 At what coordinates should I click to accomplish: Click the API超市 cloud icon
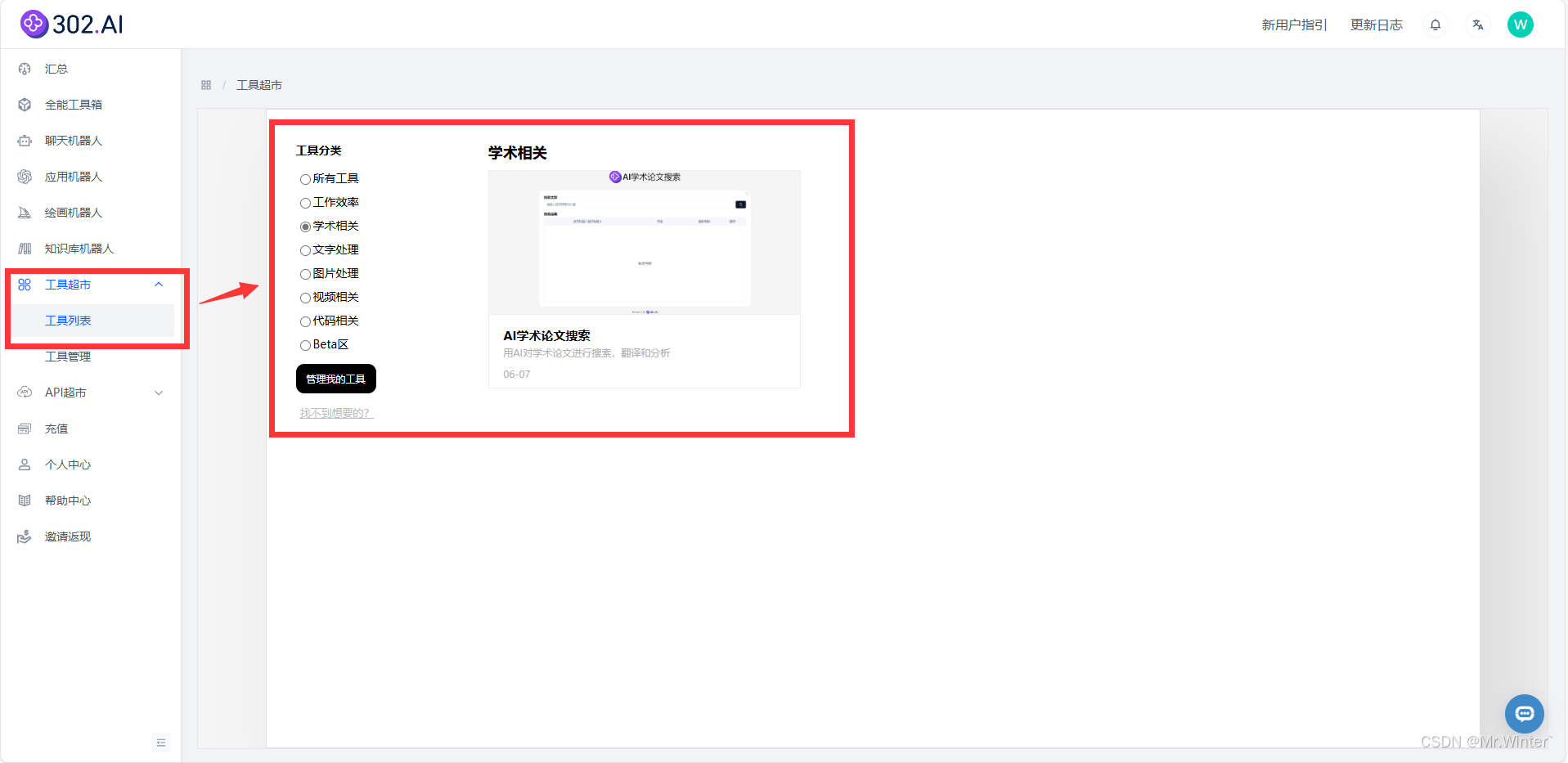point(25,393)
